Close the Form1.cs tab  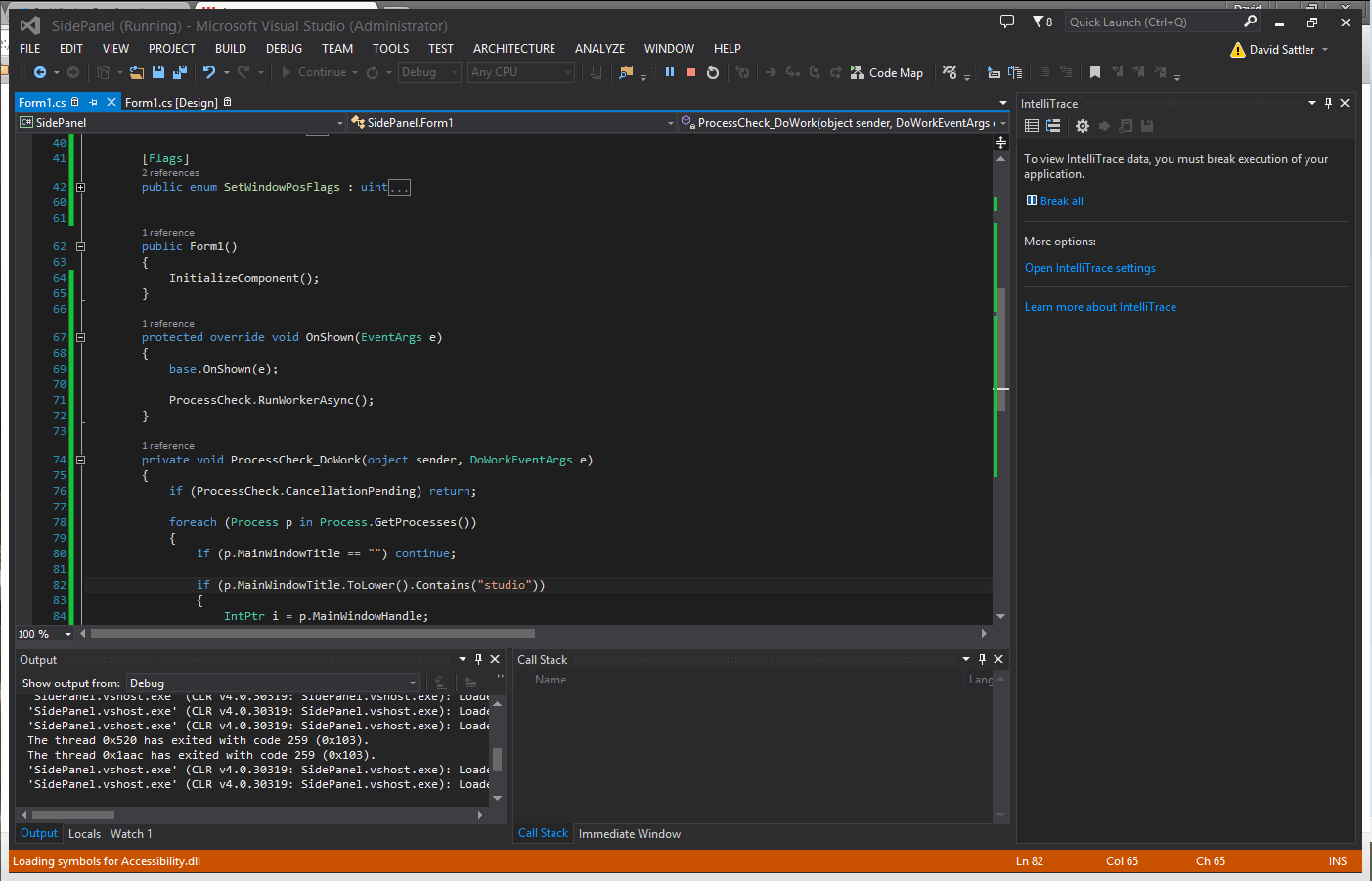pyautogui.click(x=111, y=102)
